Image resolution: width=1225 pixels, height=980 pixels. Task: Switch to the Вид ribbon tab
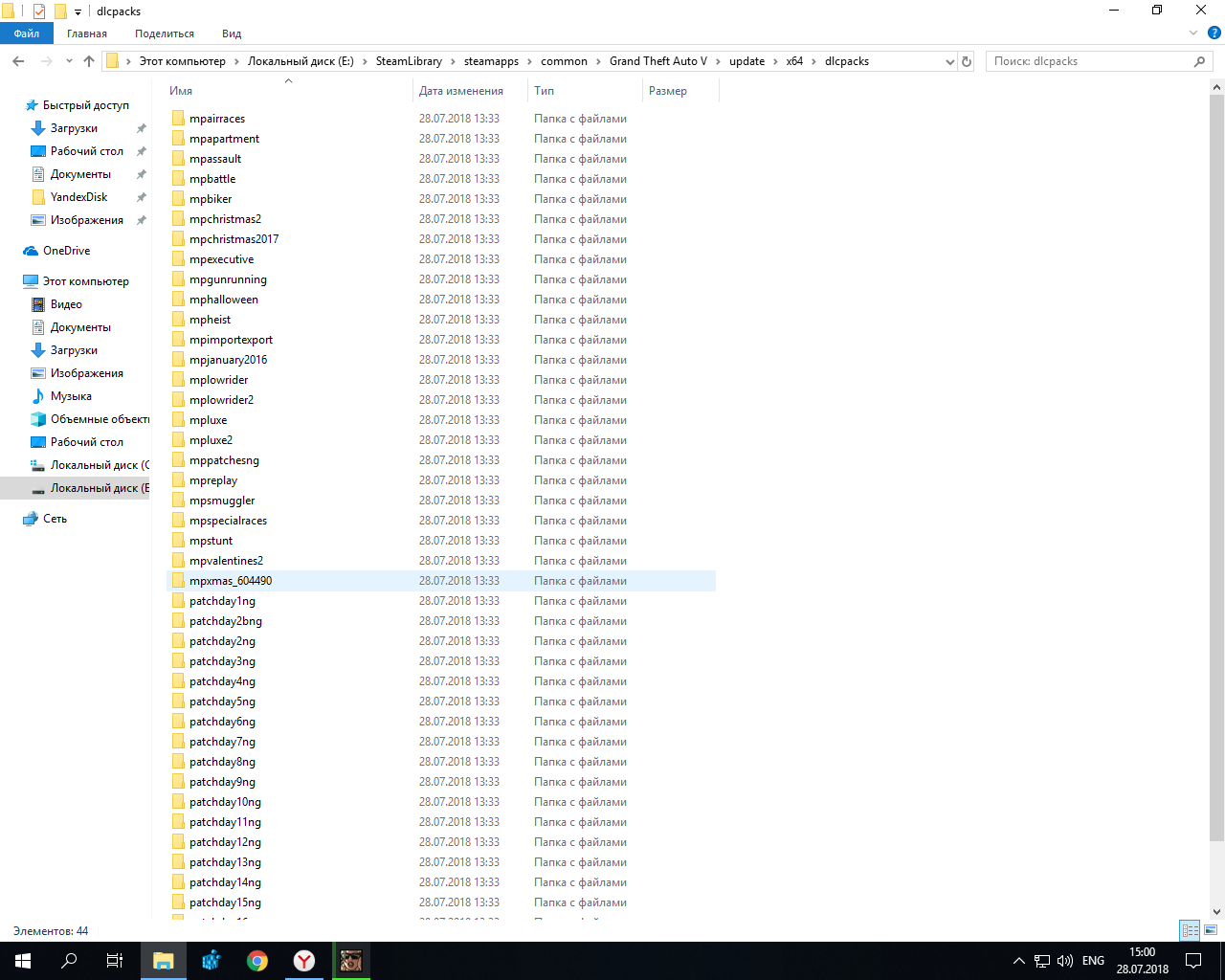pyautogui.click(x=232, y=33)
